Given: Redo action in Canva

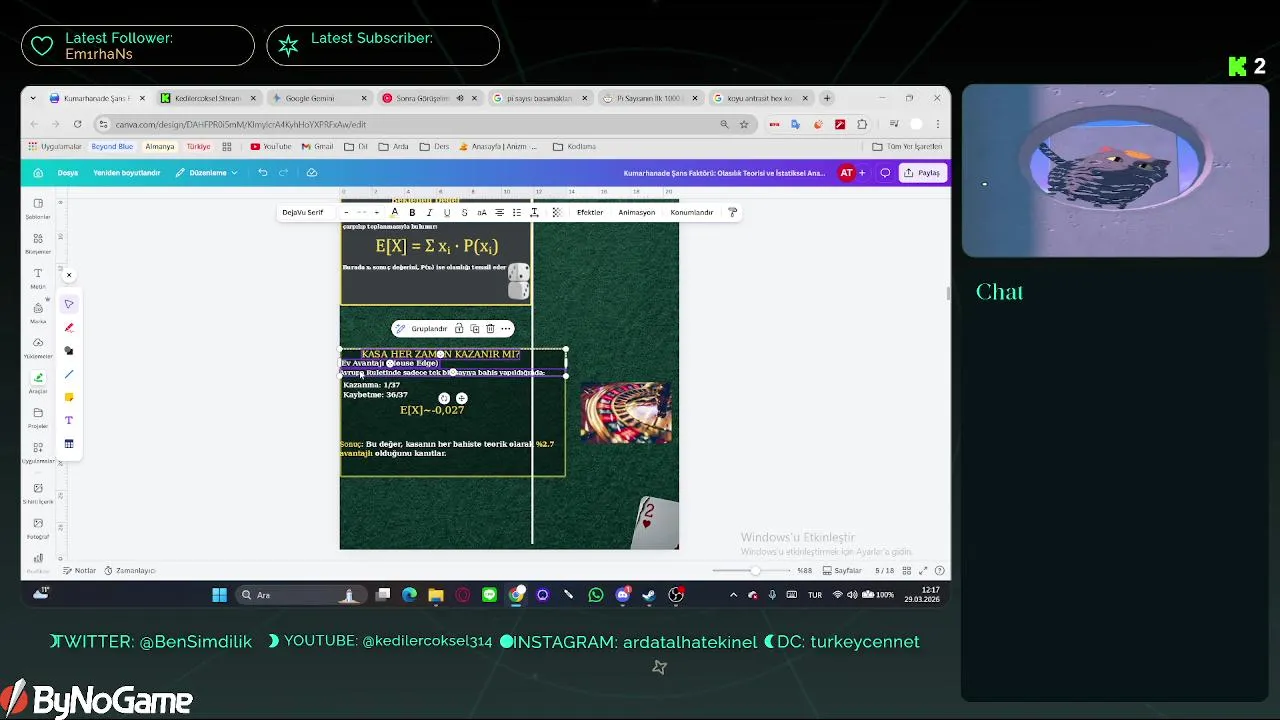Looking at the screenshot, I should pyautogui.click(x=284, y=173).
